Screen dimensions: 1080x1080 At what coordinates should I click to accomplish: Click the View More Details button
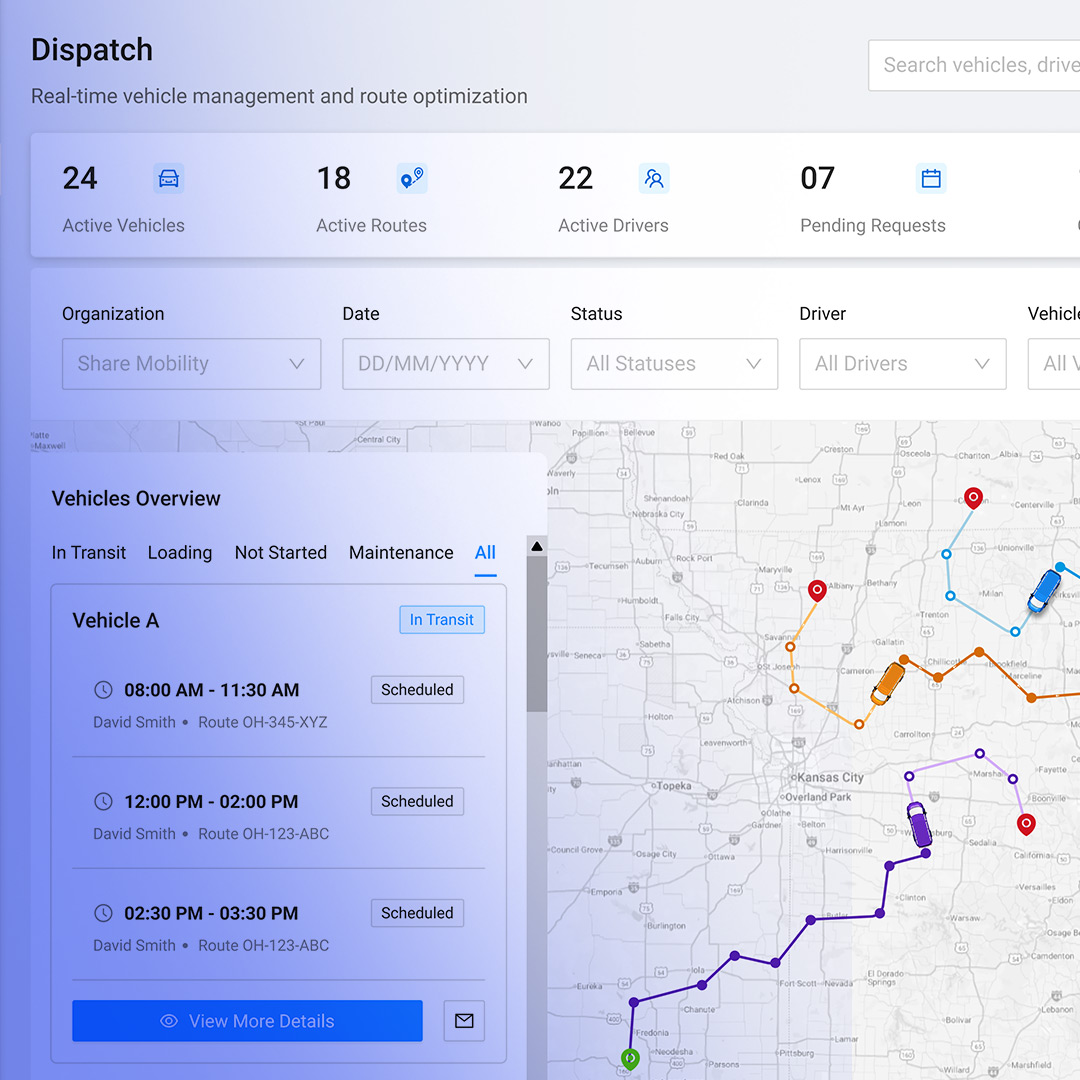(247, 1021)
